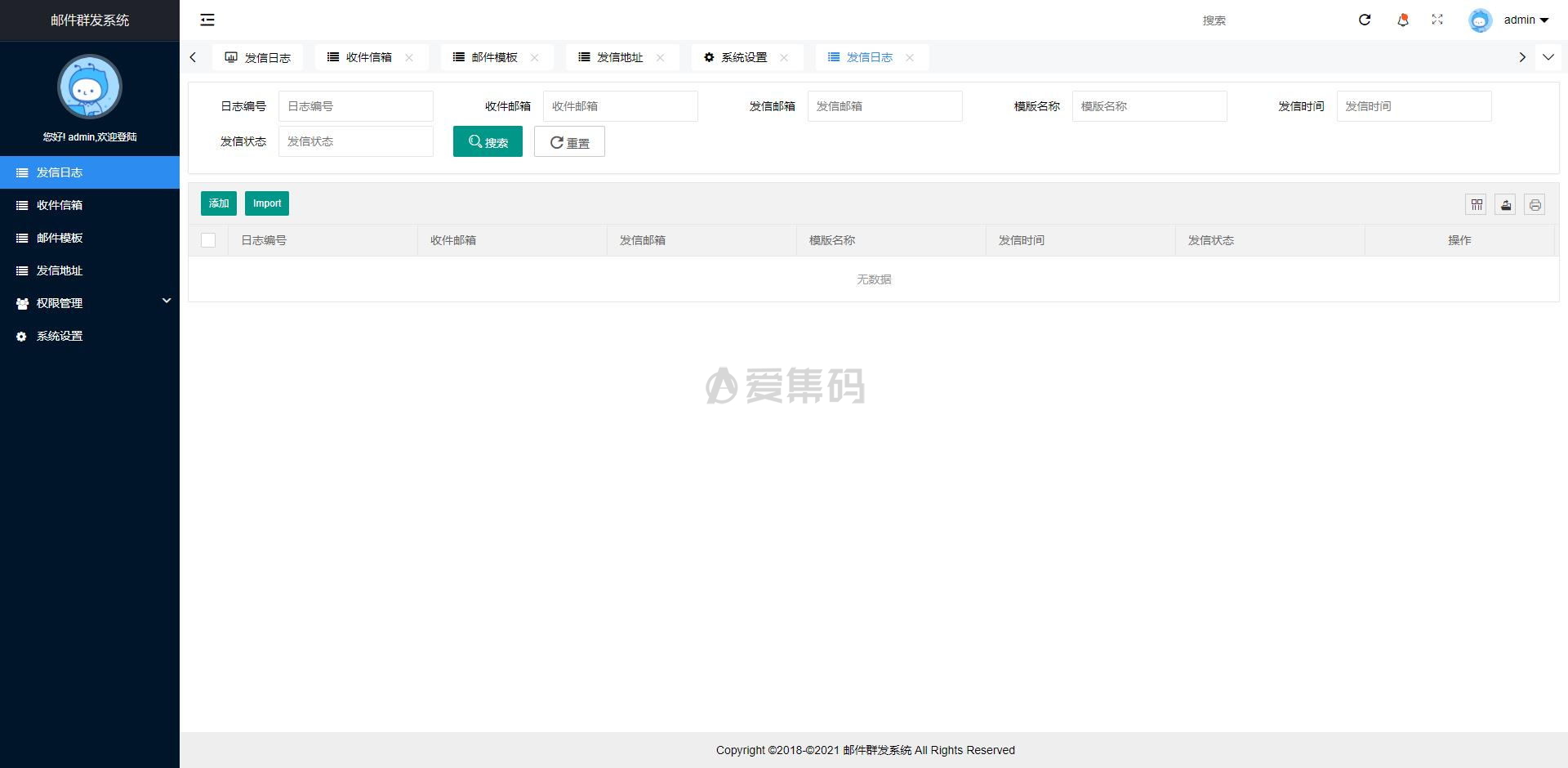Click the large profile avatar in the sidebar
1568x768 pixels.
click(x=90, y=87)
